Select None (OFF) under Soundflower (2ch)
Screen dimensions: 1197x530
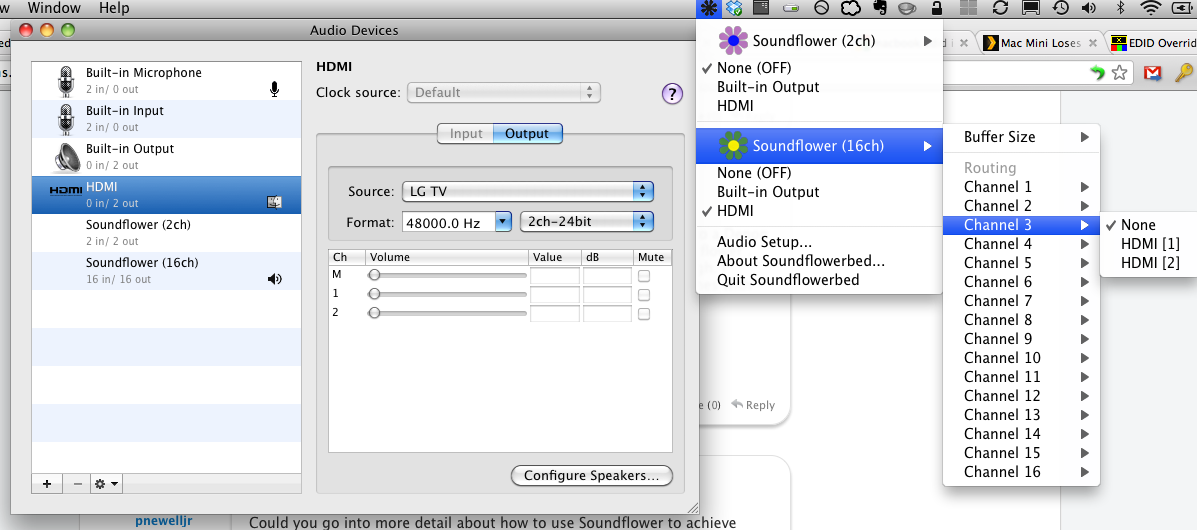[x=820, y=68]
